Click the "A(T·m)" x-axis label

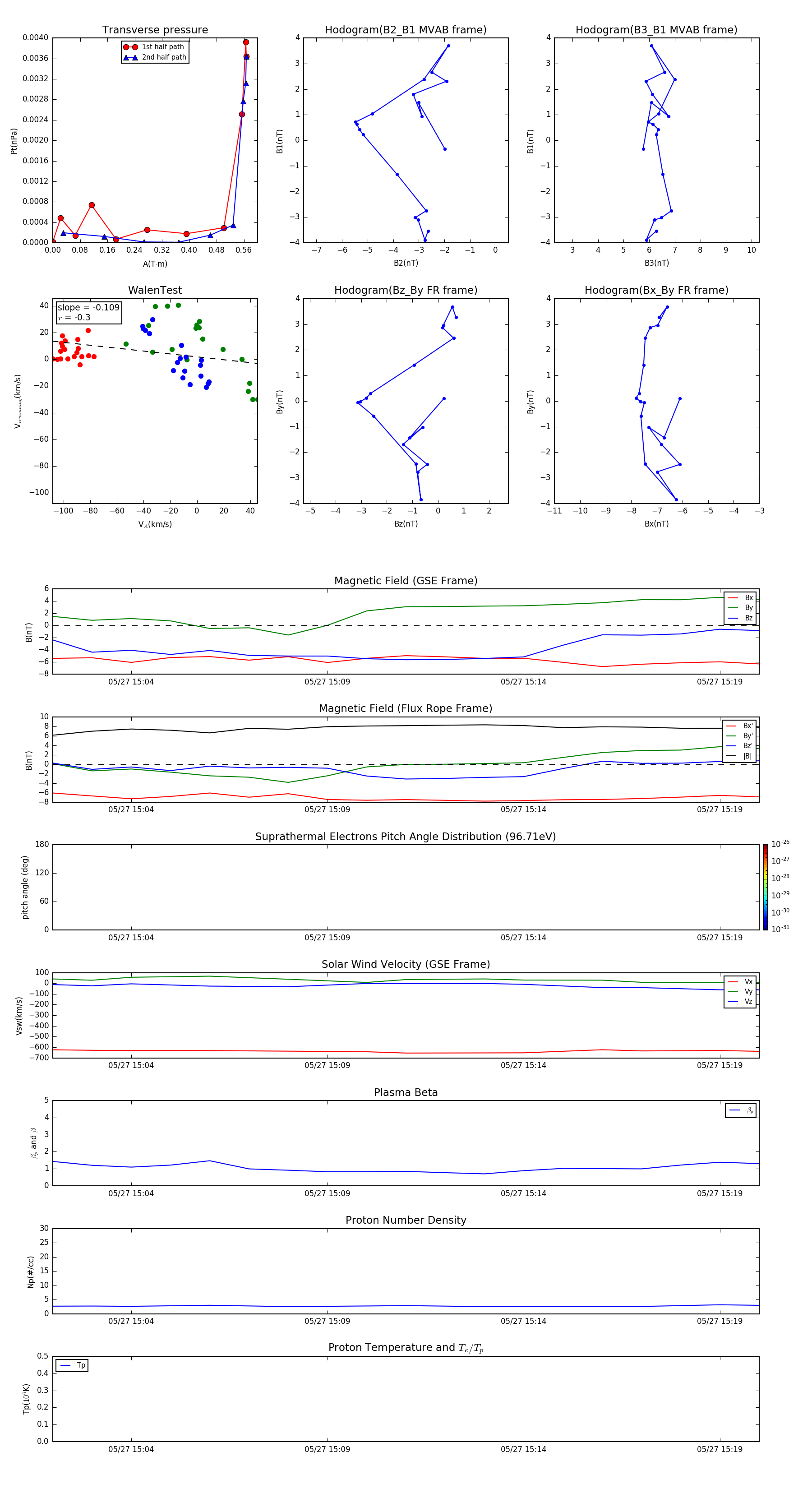point(155,264)
